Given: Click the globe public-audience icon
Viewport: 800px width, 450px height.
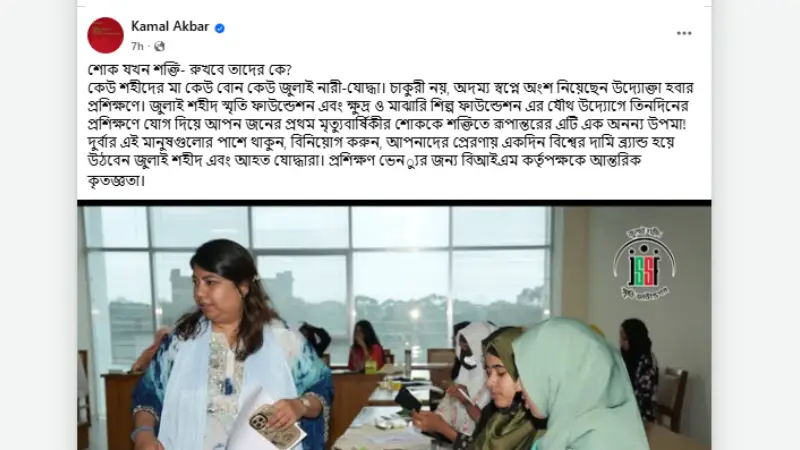Looking at the screenshot, I should [x=160, y=46].
